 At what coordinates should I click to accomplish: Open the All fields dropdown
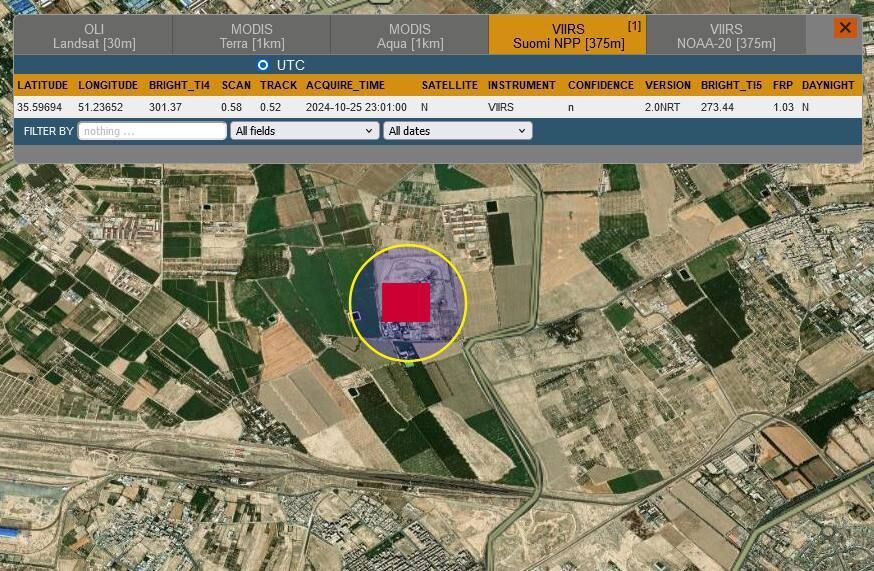304,131
